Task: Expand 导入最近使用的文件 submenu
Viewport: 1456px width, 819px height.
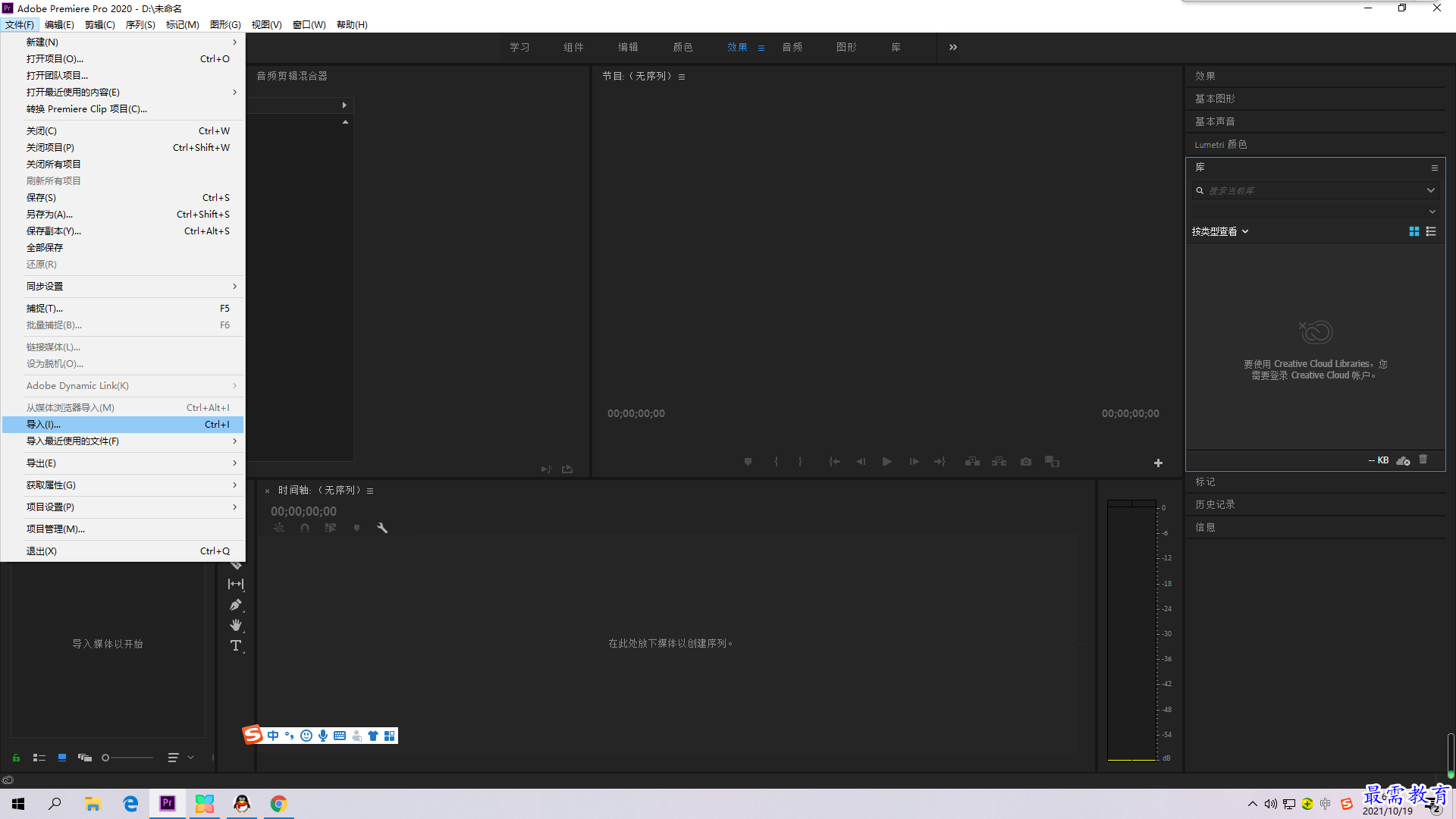Action: (123, 441)
